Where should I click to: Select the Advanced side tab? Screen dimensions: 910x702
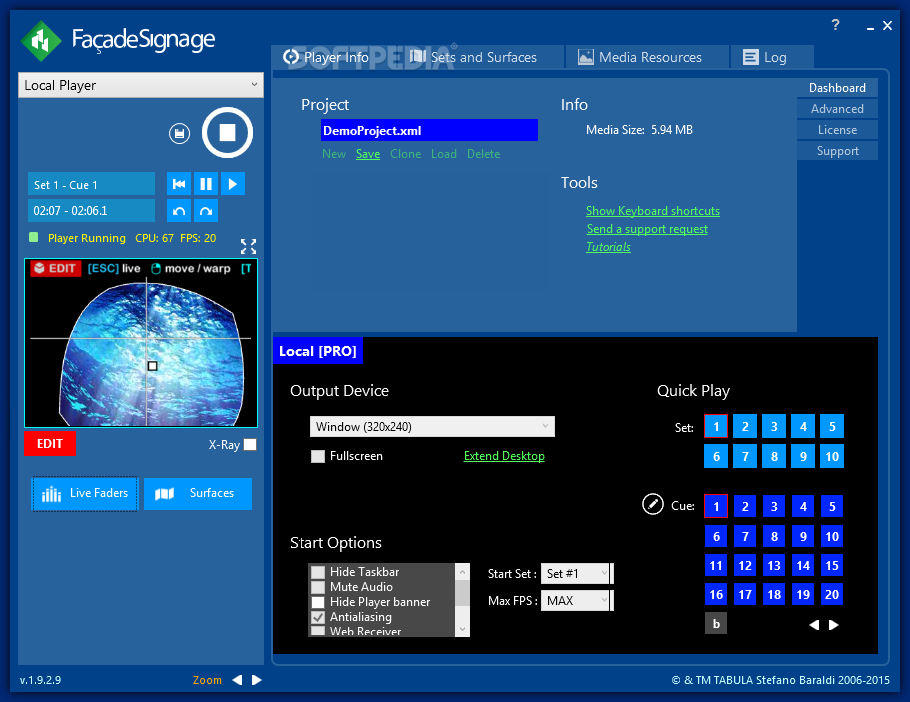point(837,108)
